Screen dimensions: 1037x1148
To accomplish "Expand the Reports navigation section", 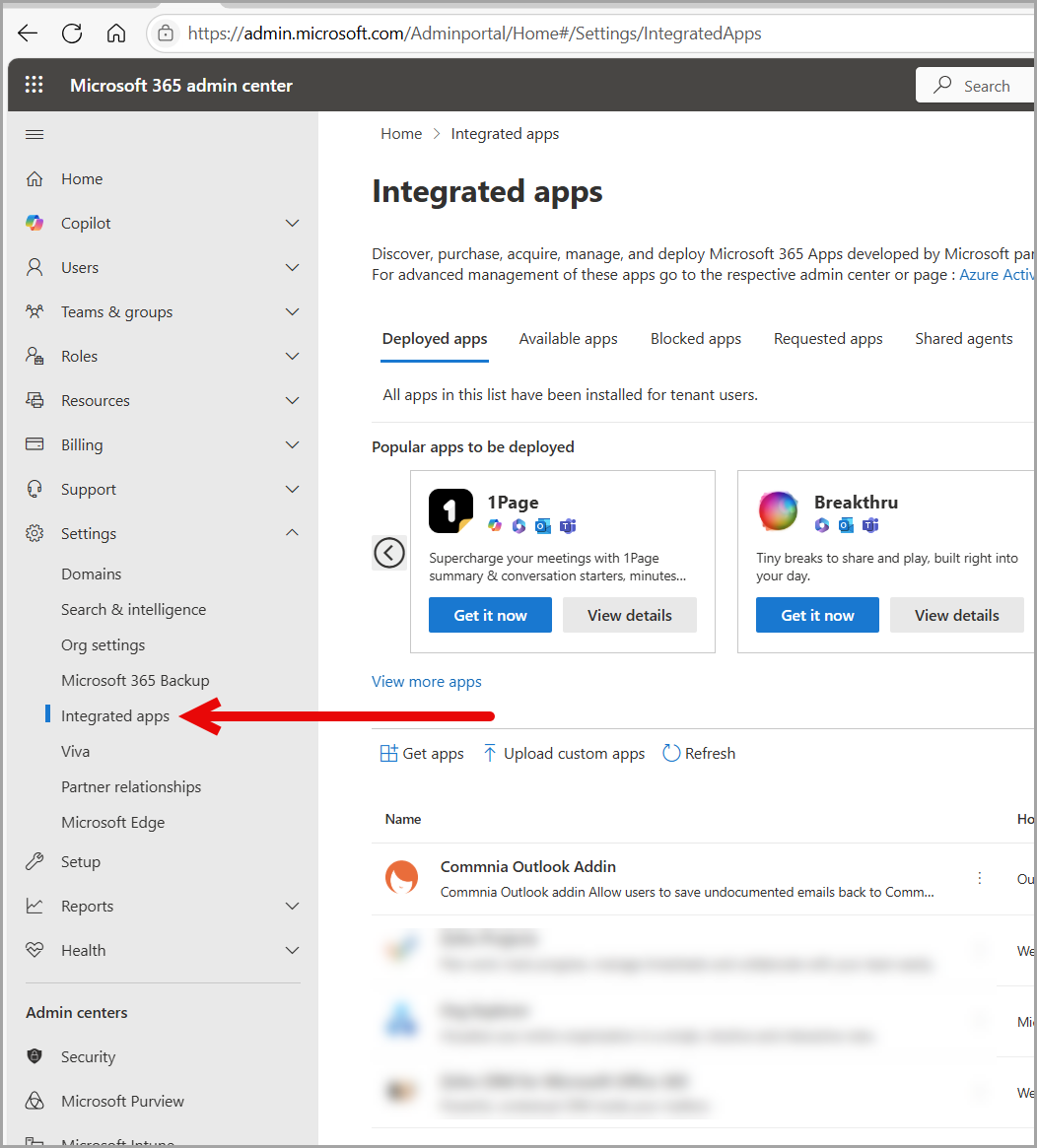I will (292, 906).
